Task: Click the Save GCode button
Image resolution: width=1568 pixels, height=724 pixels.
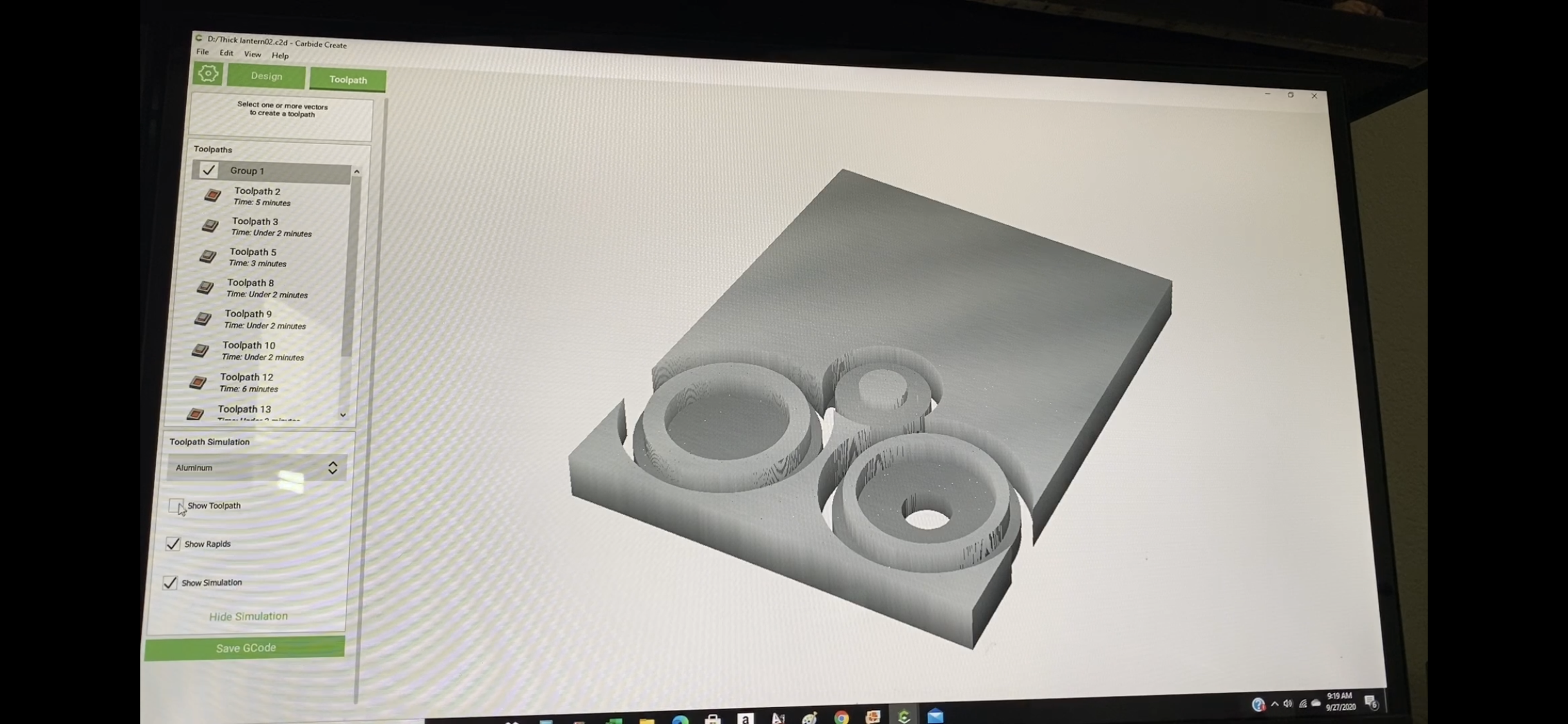Action: click(x=245, y=648)
